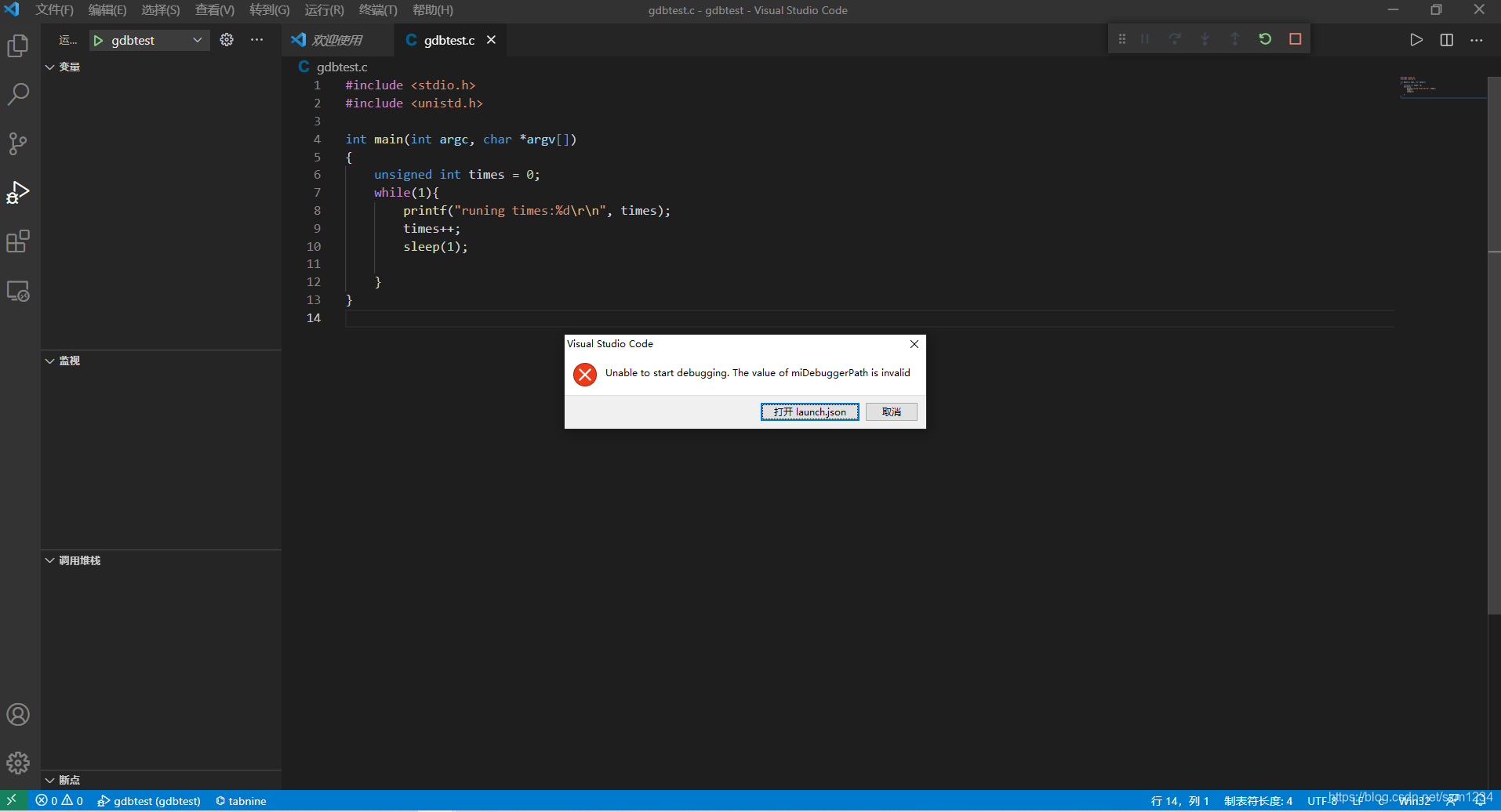Click the VS Code logo in title bar
Image resolution: width=1501 pixels, height=812 pixels.
click(12, 10)
